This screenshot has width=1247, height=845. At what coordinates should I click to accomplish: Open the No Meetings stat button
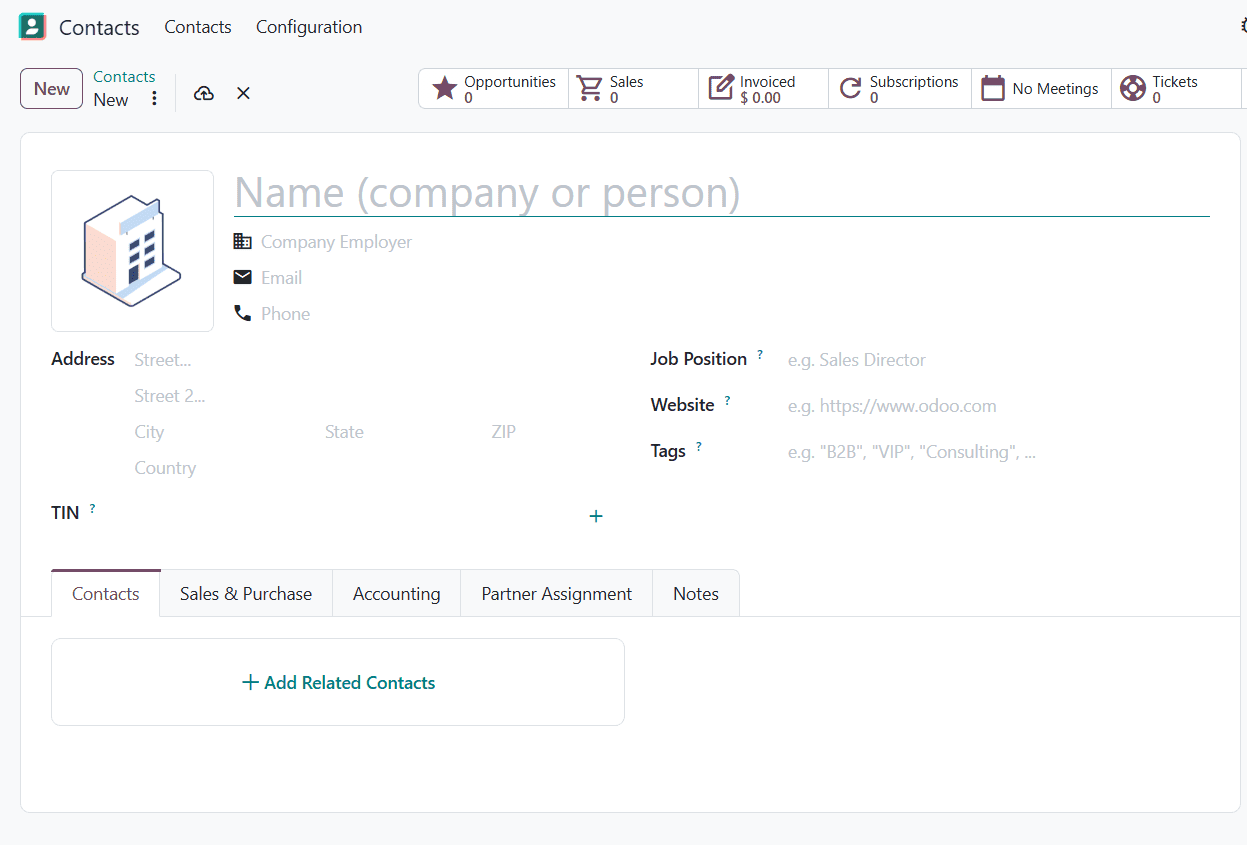[x=1042, y=89]
